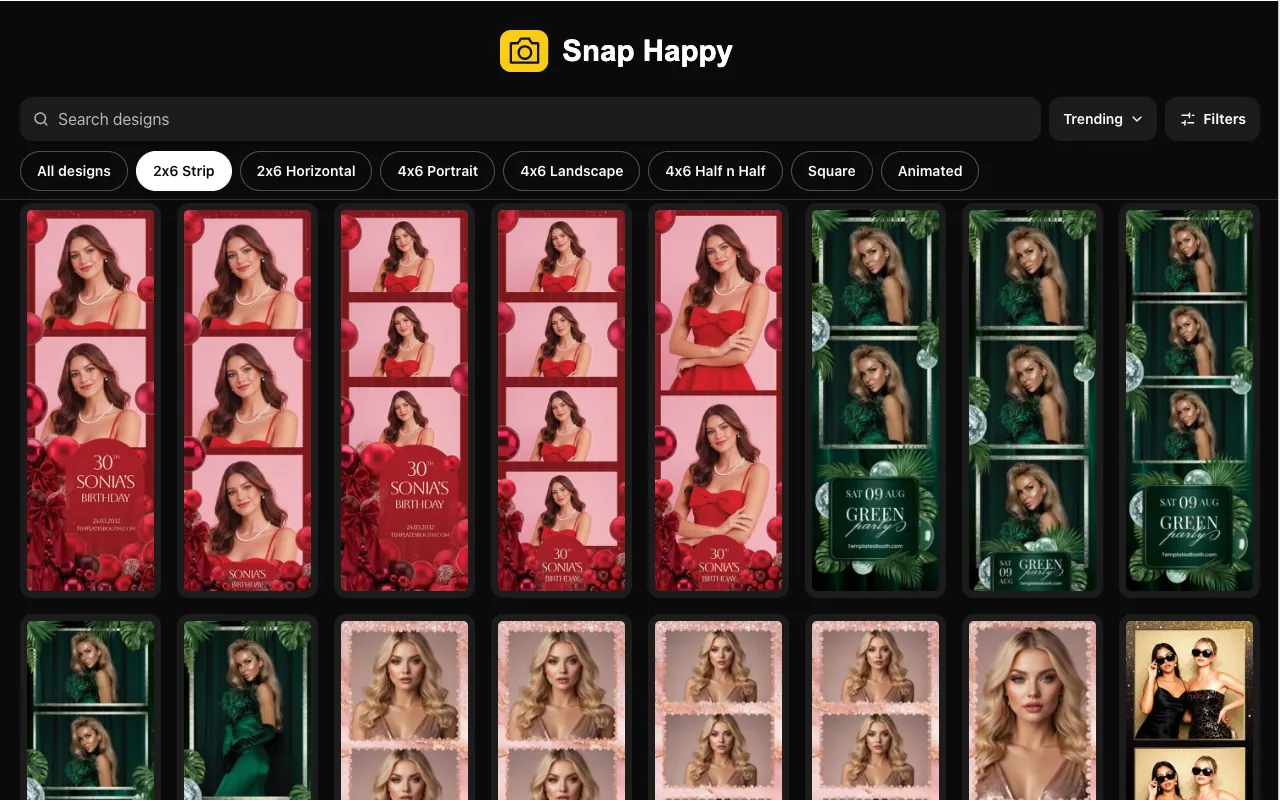Select the All designs tab

coord(74,171)
